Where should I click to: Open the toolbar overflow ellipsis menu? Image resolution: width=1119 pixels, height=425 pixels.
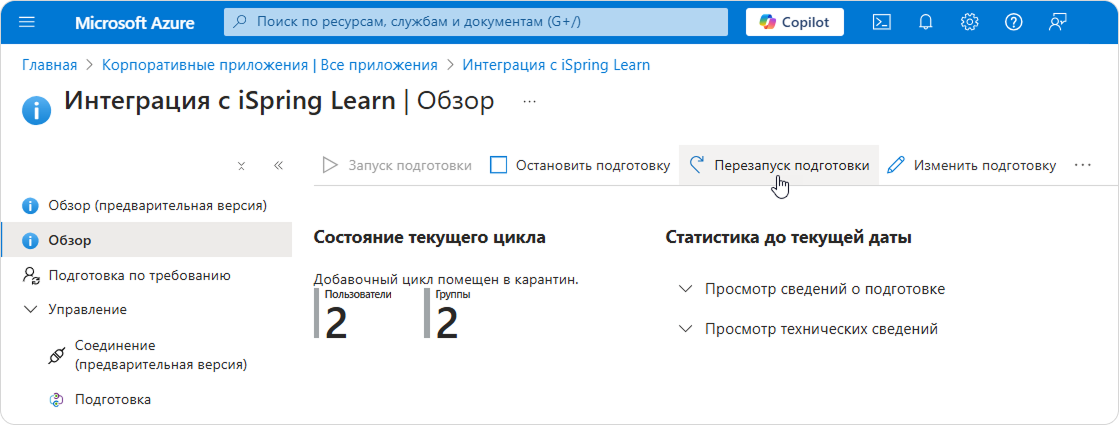pyautogui.click(x=1083, y=165)
